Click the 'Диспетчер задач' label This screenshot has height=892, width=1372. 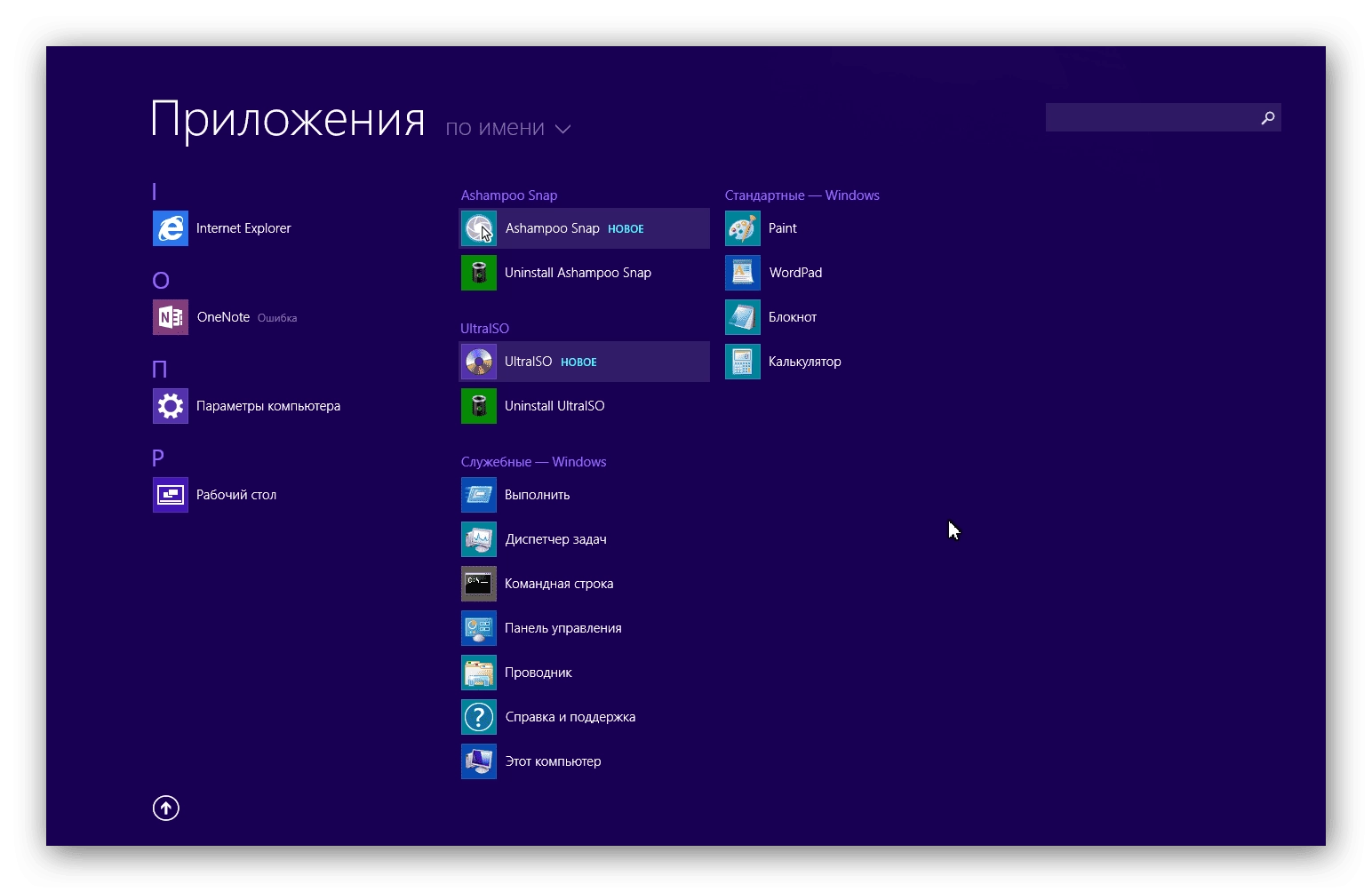tap(556, 539)
